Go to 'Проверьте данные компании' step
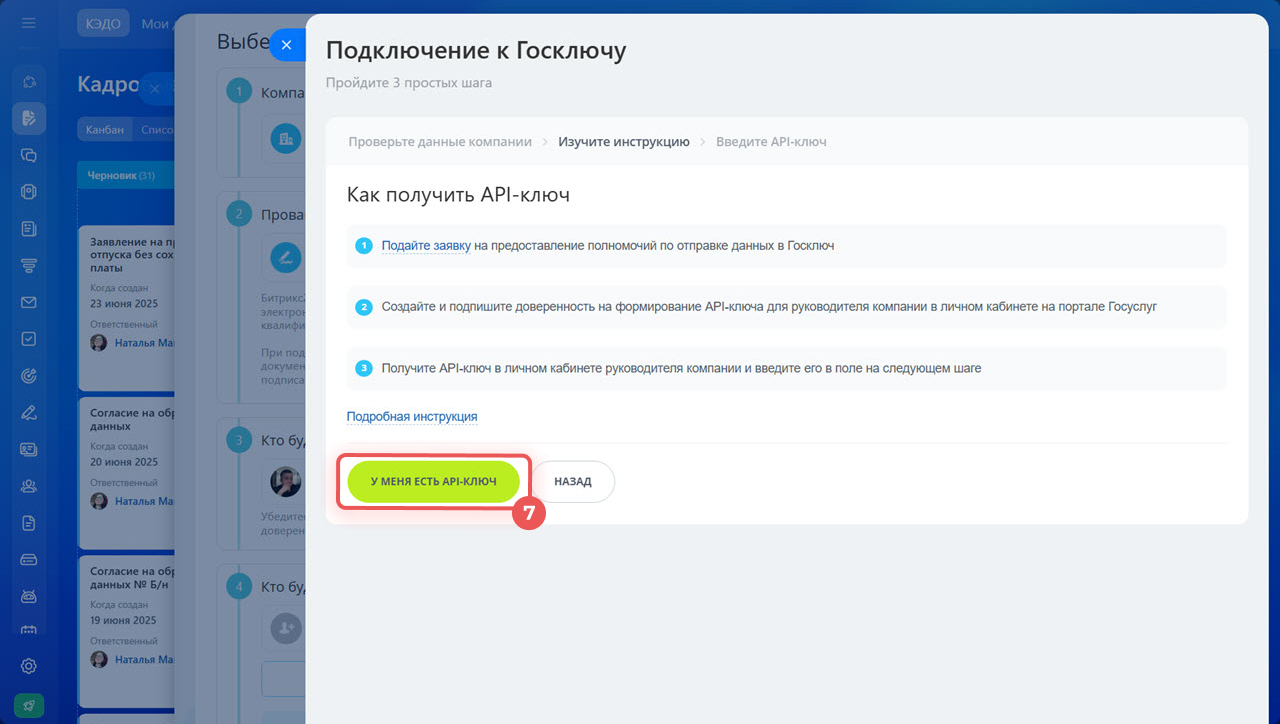 click(x=440, y=142)
